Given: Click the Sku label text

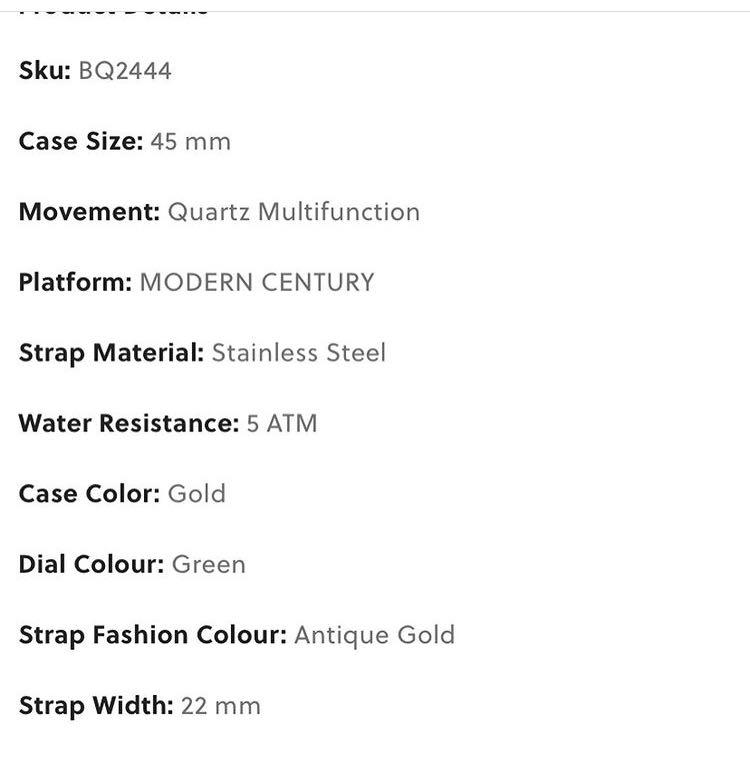Looking at the screenshot, I should 45,71.
